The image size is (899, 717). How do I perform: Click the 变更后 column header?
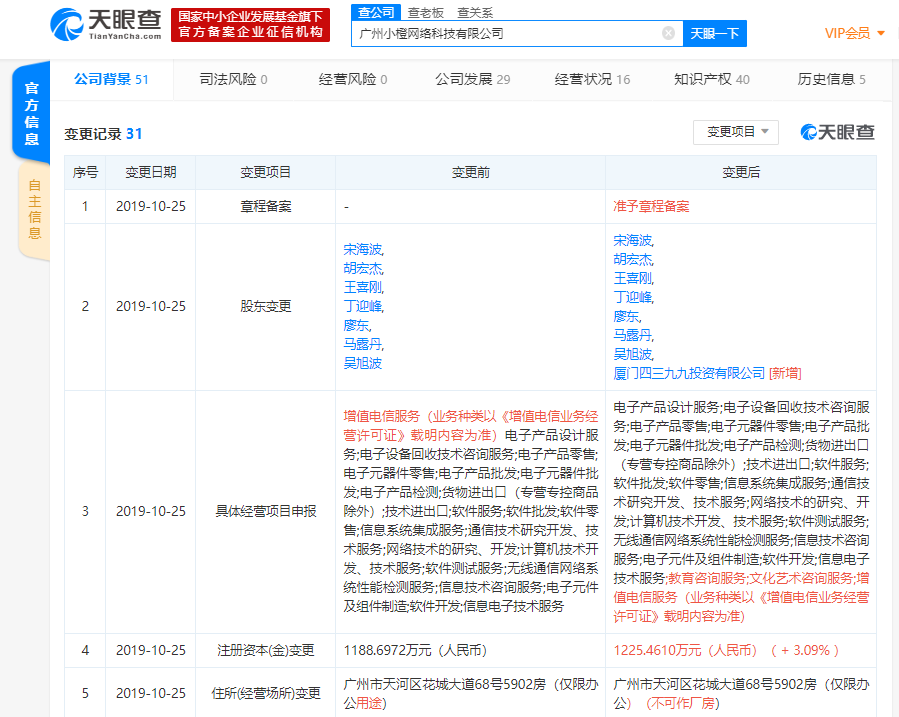(741, 173)
